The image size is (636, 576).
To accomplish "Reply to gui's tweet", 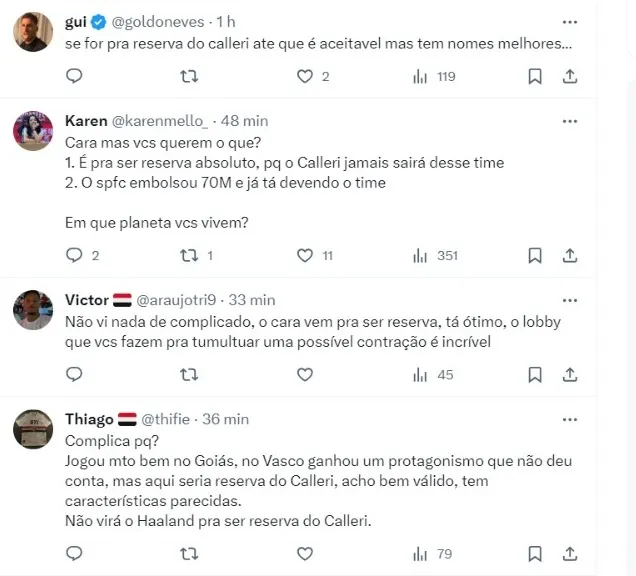I will 74,76.
